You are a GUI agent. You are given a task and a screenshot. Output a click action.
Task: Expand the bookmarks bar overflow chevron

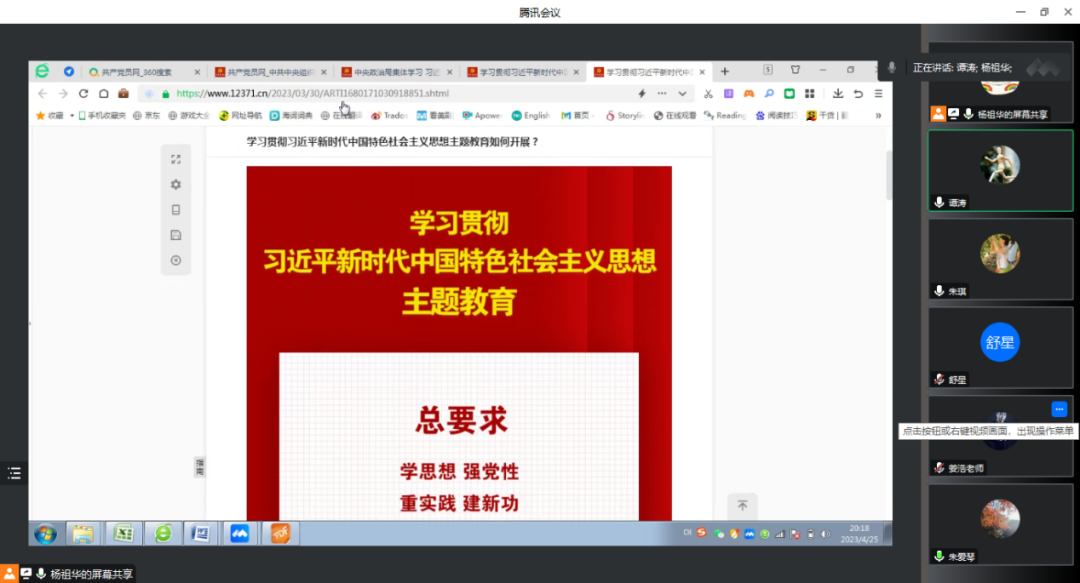point(878,115)
